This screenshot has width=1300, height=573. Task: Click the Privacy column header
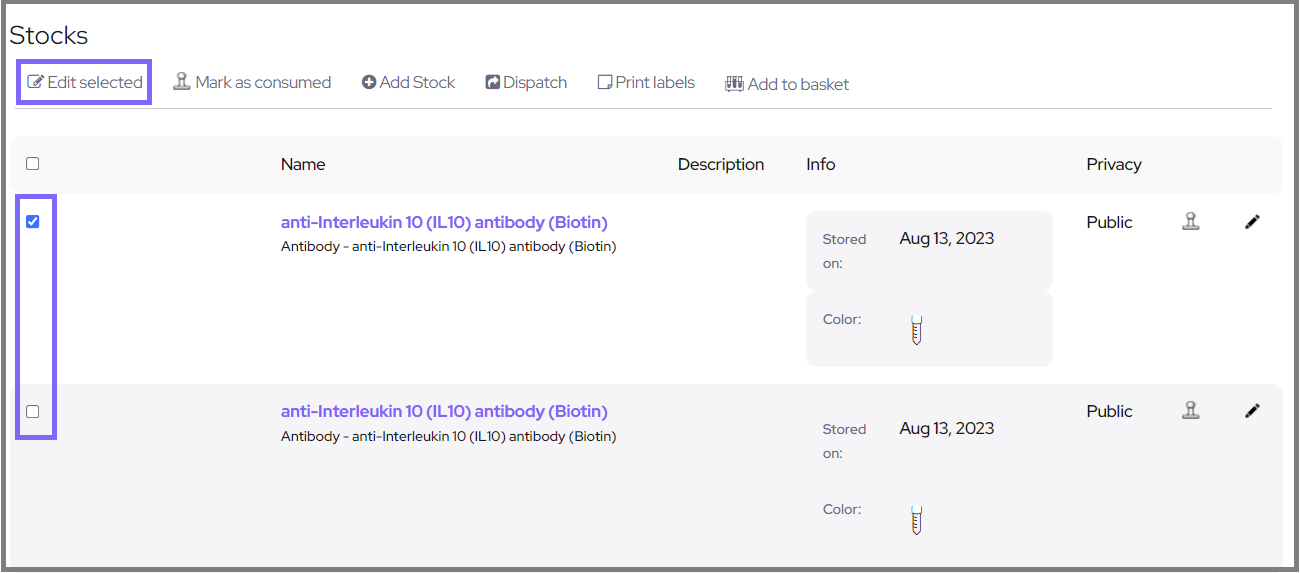[1113, 164]
